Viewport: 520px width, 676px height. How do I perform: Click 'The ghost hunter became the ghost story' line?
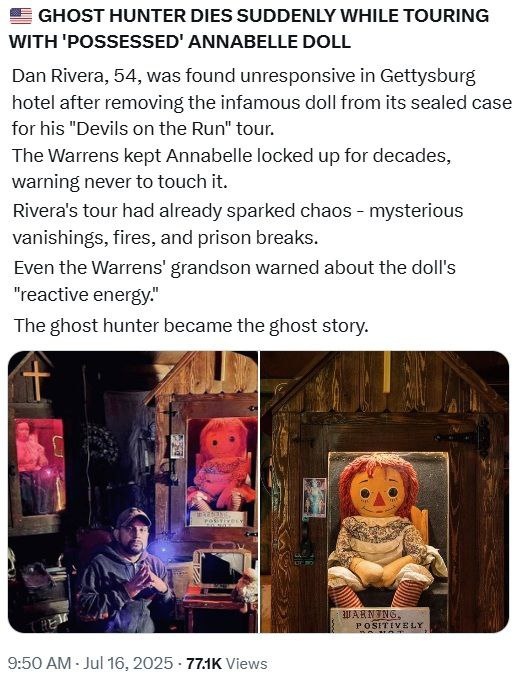tap(191, 326)
